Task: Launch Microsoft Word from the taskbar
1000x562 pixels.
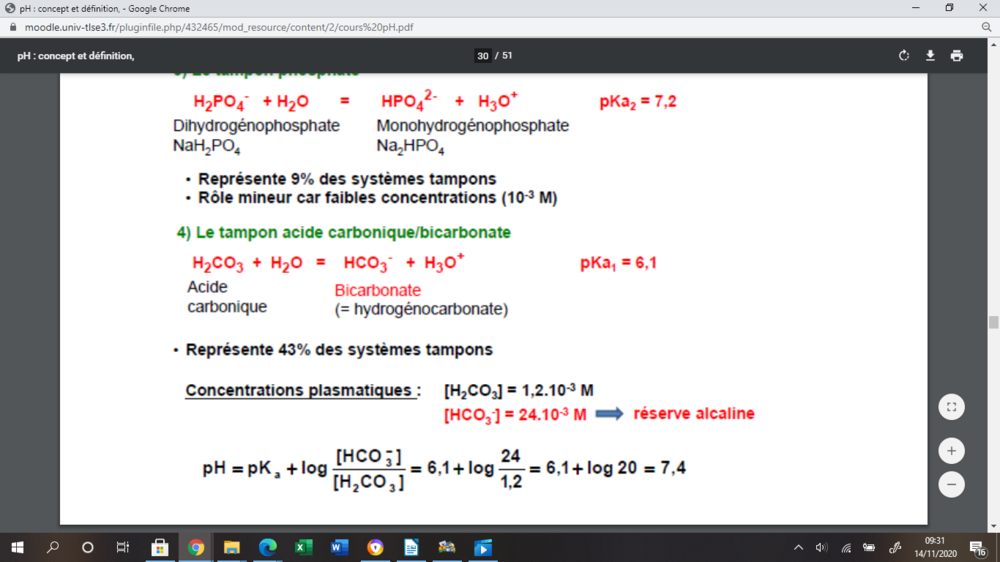Action: coord(339,547)
